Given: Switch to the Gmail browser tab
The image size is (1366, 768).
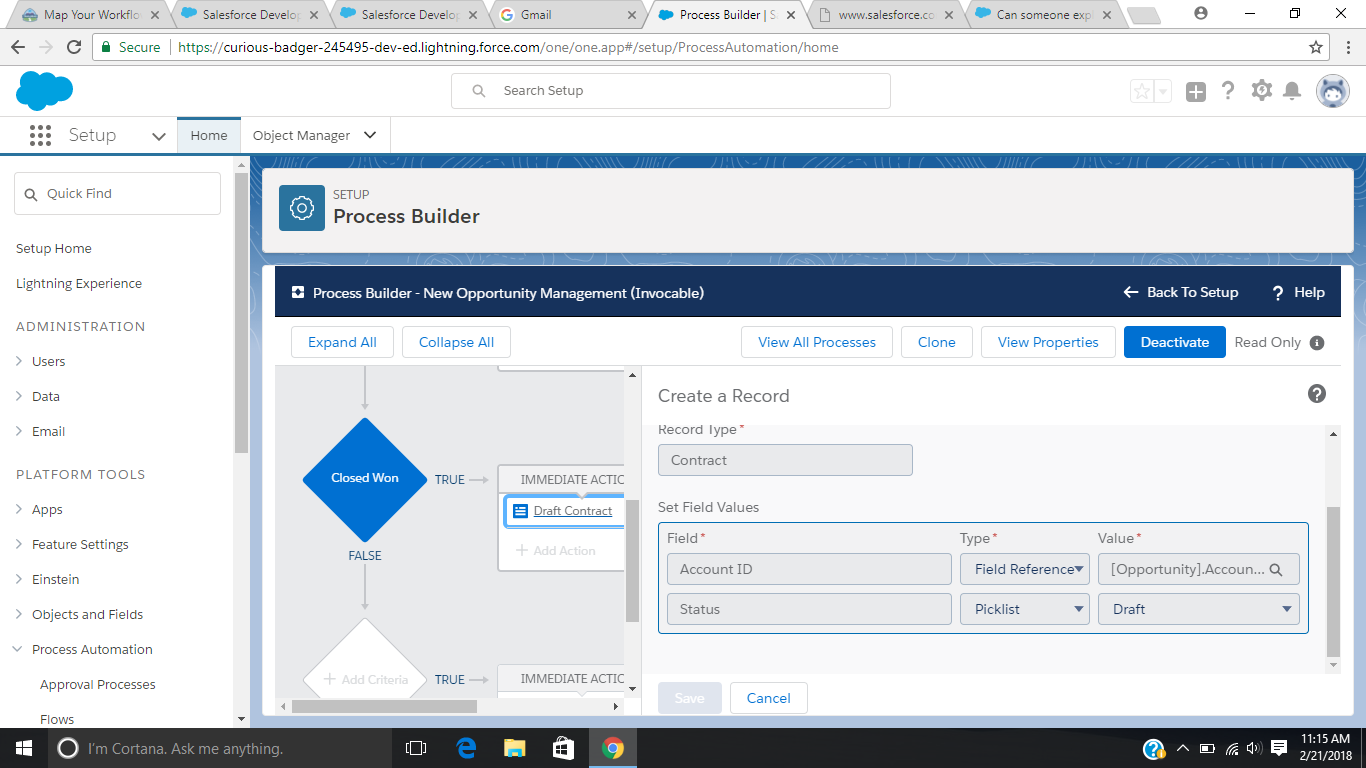Looking at the screenshot, I should coord(567,15).
